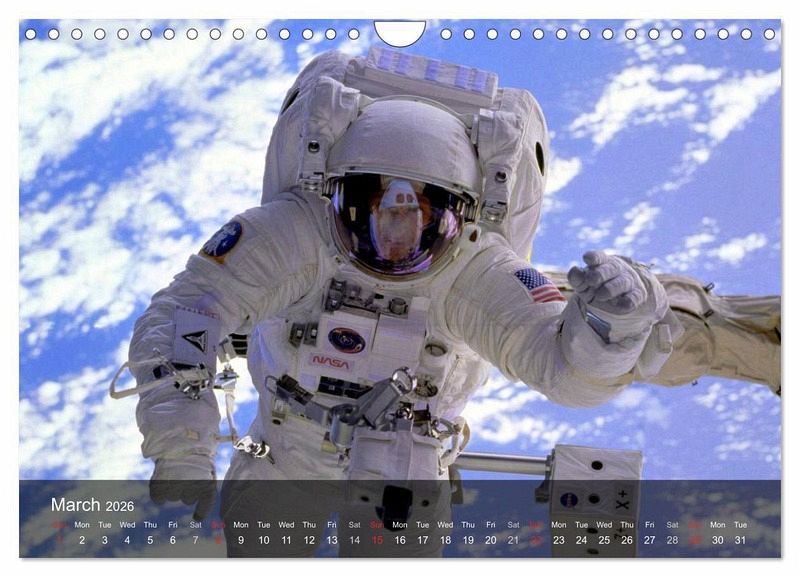Screen dimensions: 800x577
Task: Click the red Sun label above date 15
Action: (377, 525)
